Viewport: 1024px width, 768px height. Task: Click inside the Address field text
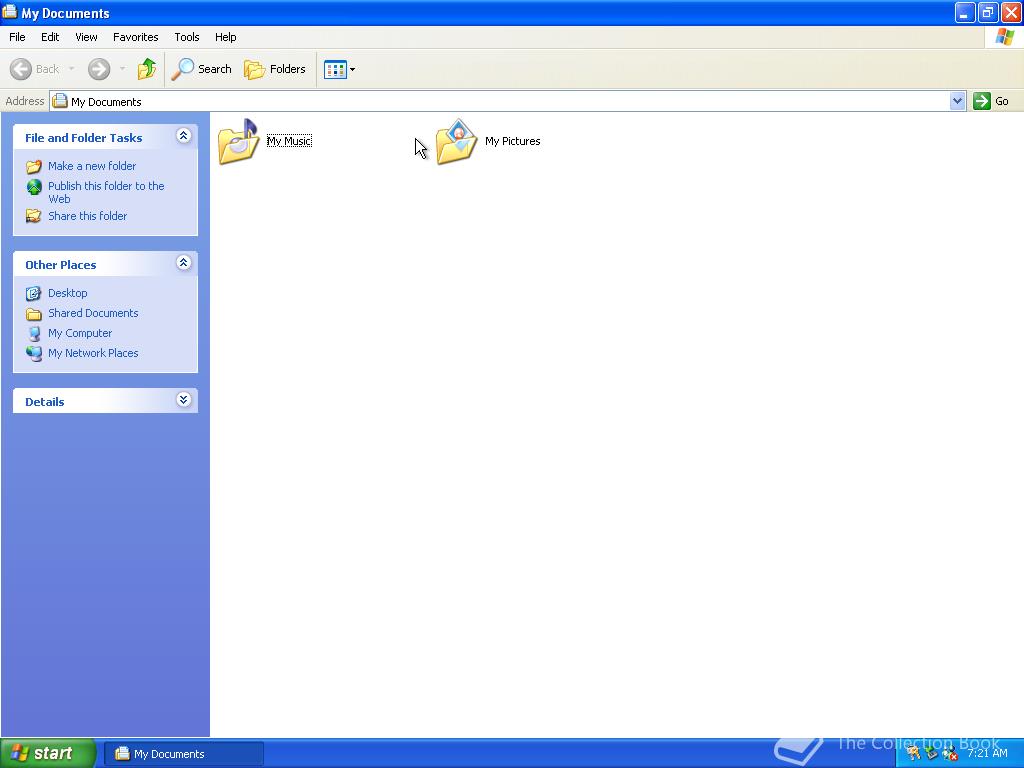click(106, 102)
